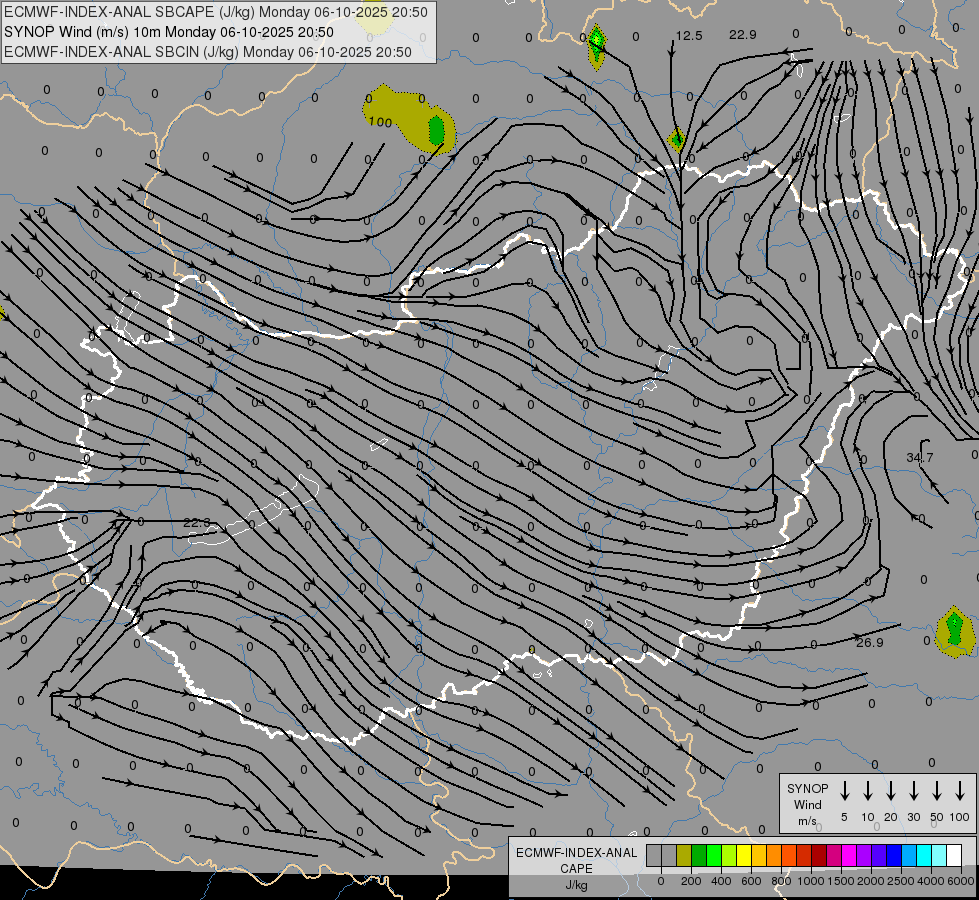979x900 pixels.
Task: Click the 6000 tick label on the CAPE scale
Action: click(962, 881)
